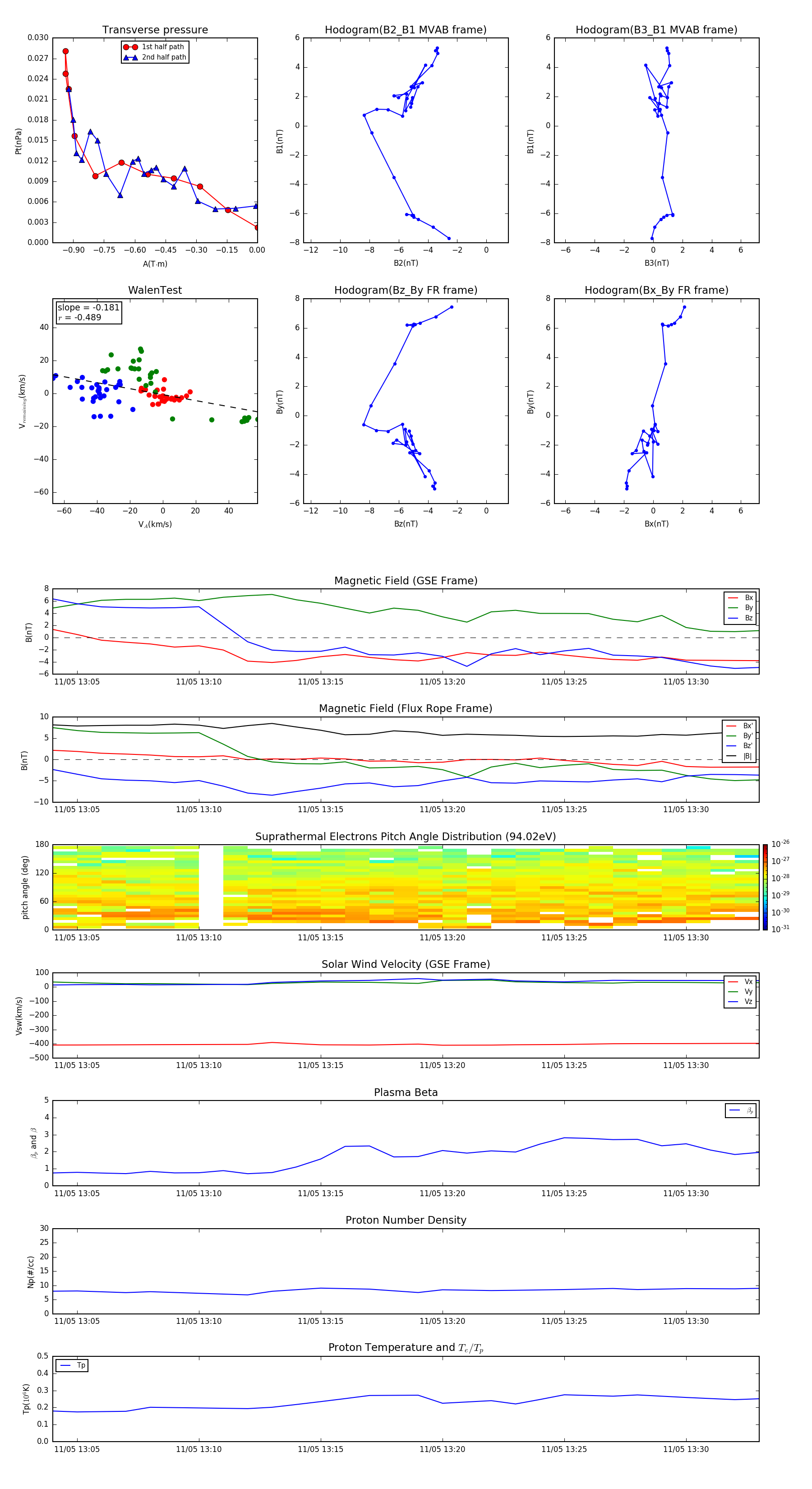Select the "Pt(nPa)" y-axis label

tap(18, 141)
